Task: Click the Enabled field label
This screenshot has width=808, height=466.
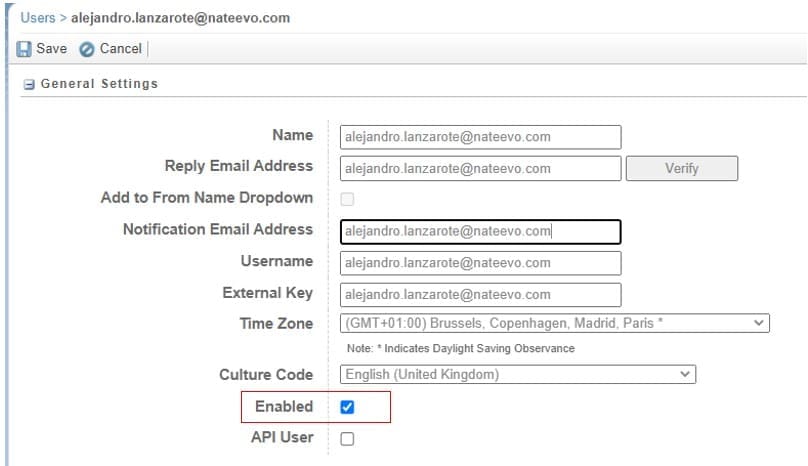Action: 283,407
